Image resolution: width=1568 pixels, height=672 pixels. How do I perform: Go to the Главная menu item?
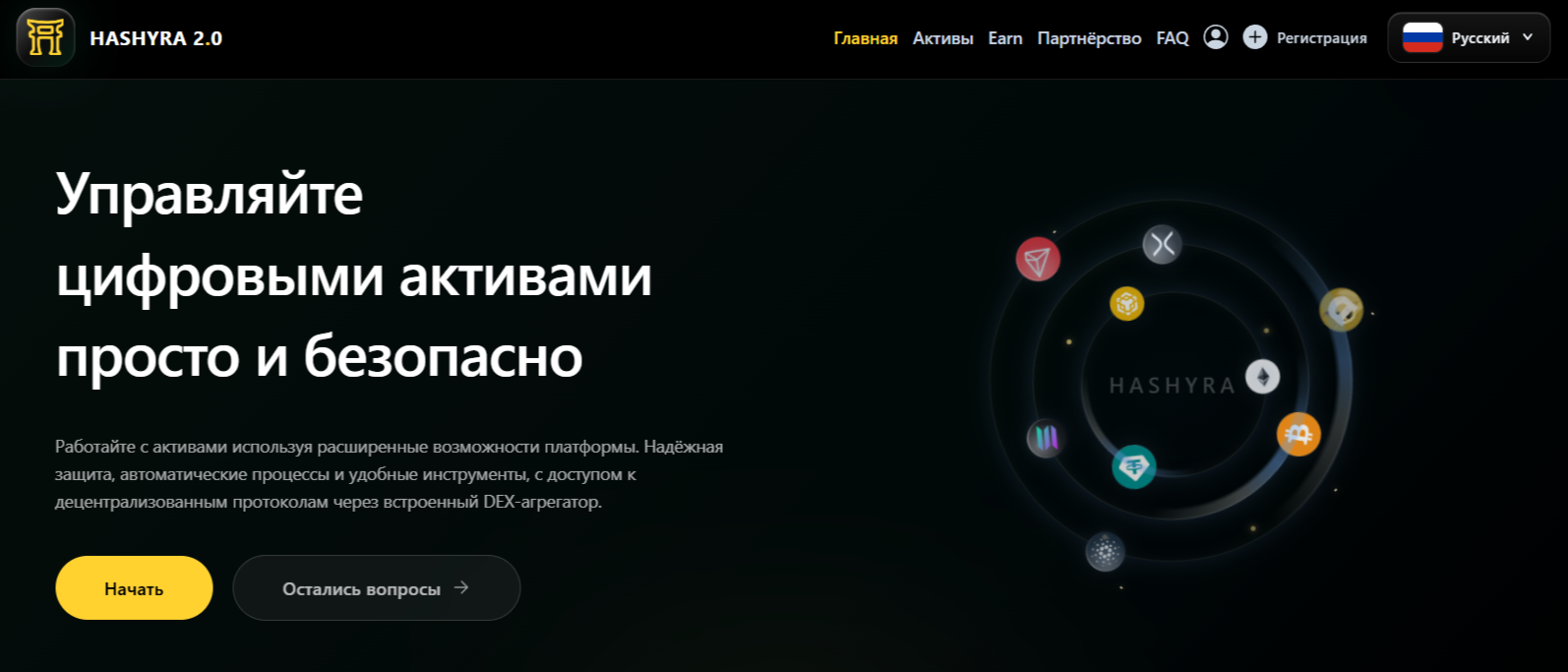(866, 38)
